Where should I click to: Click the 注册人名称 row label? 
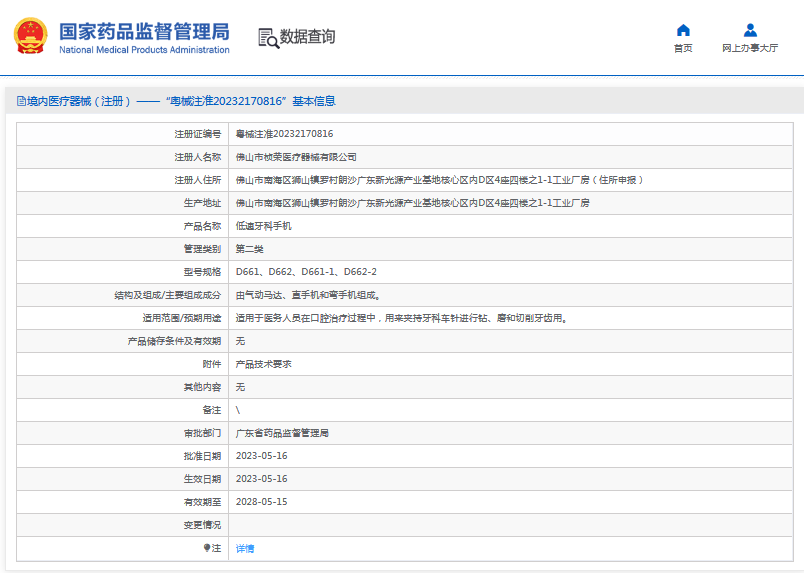[x=197, y=157]
